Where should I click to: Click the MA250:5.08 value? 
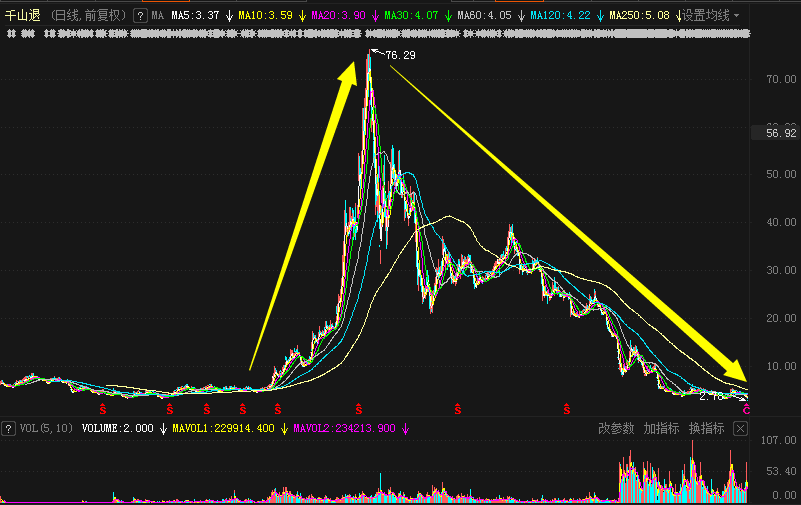(640, 16)
